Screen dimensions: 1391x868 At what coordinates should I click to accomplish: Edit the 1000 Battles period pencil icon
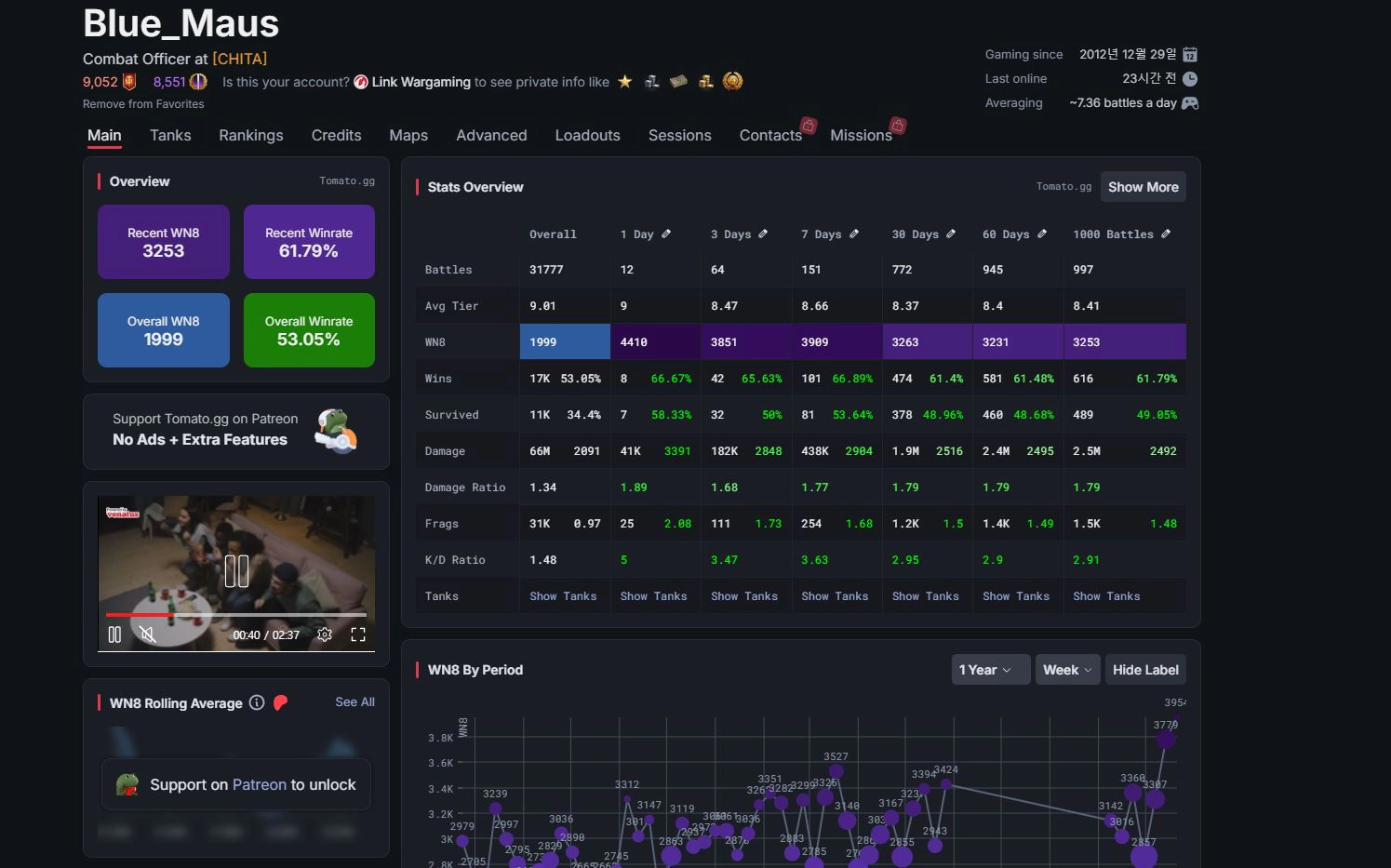pyautogui.click(x=1166, y=234)
